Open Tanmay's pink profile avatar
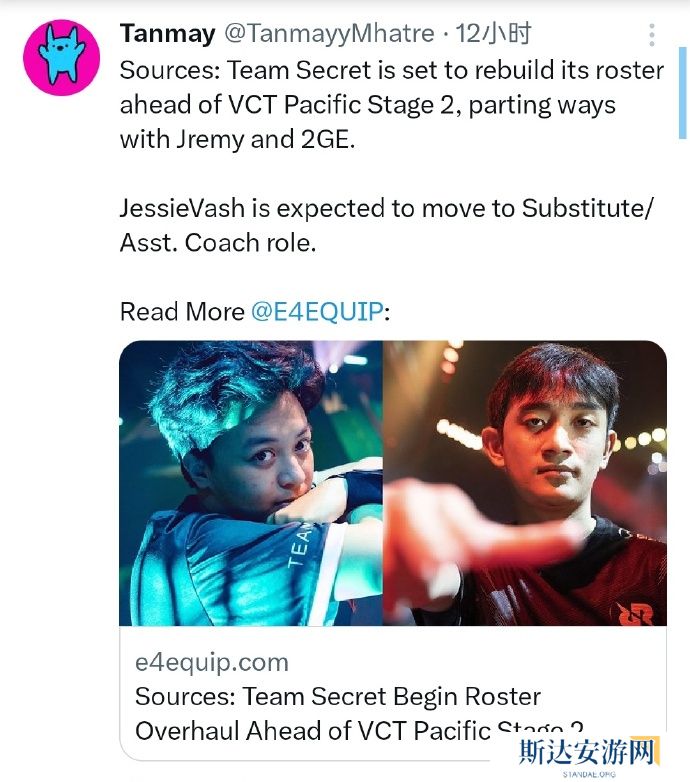Image resolution: width=690 pixels, height=782 pixels. (x=61, y=57)
